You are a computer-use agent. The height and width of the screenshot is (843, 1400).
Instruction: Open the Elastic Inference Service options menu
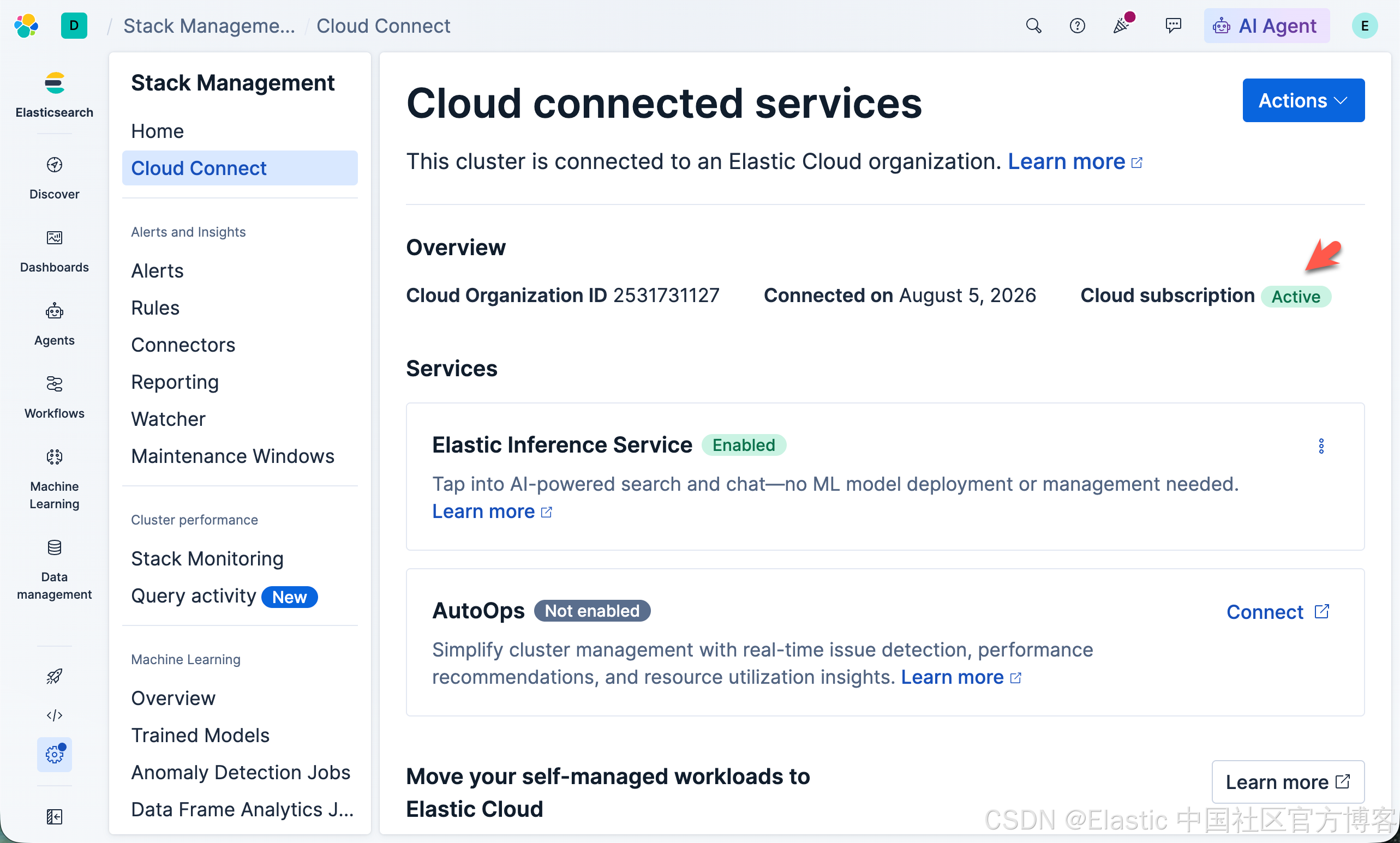coord(1320,445)
